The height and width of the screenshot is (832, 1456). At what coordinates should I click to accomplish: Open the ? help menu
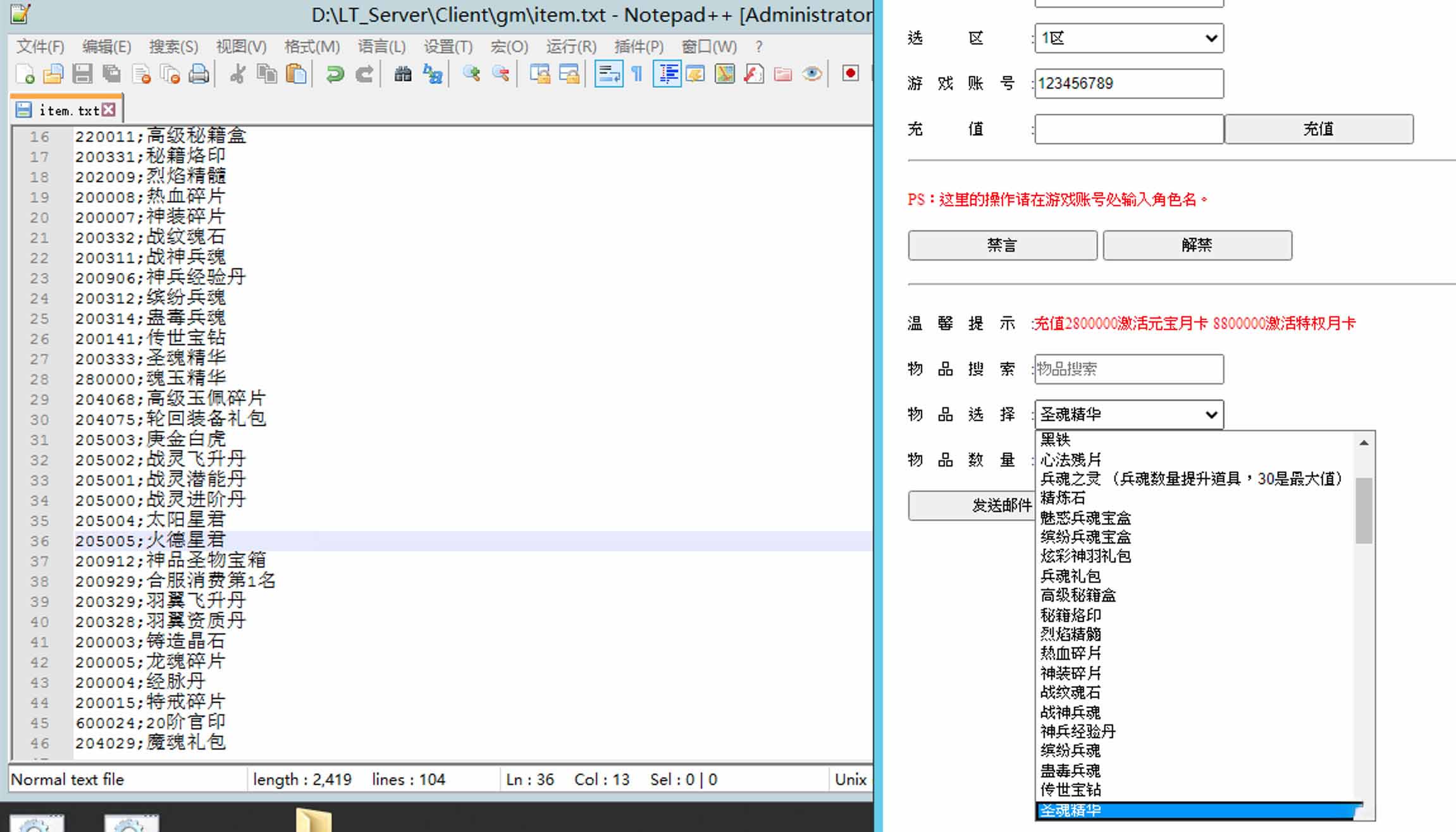(759, 46)
